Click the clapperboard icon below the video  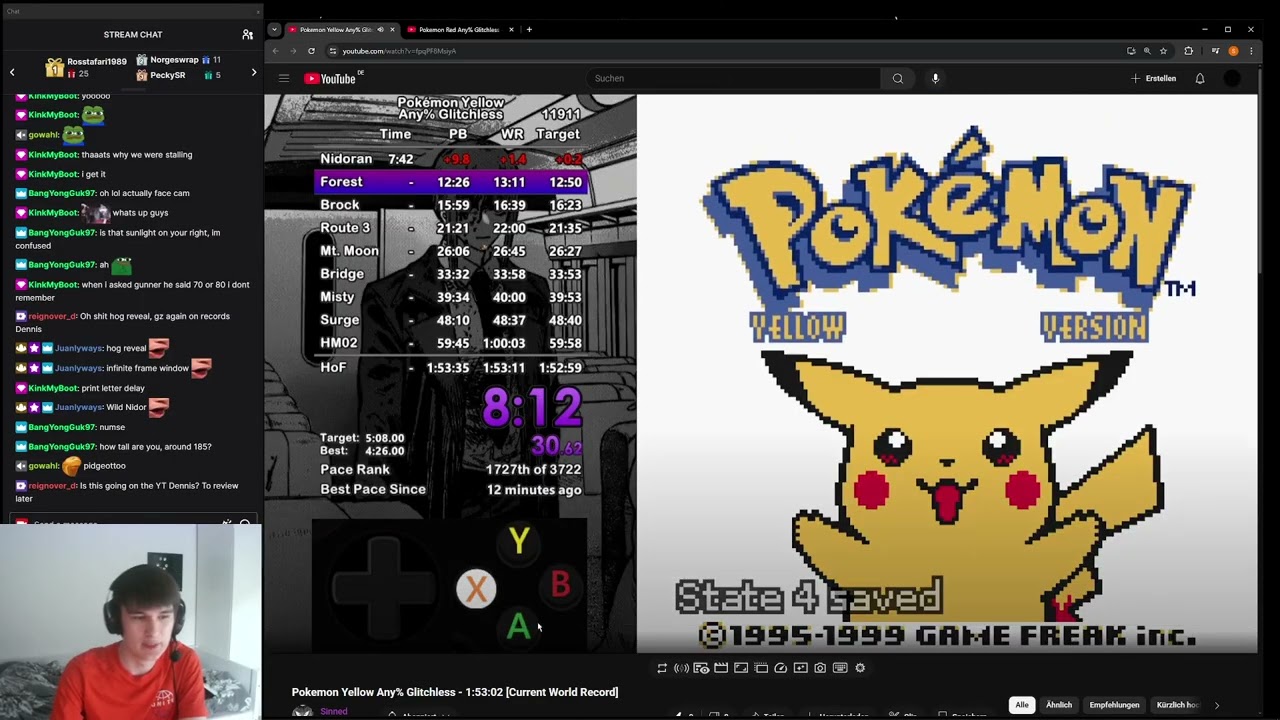[x=721, y=668]
